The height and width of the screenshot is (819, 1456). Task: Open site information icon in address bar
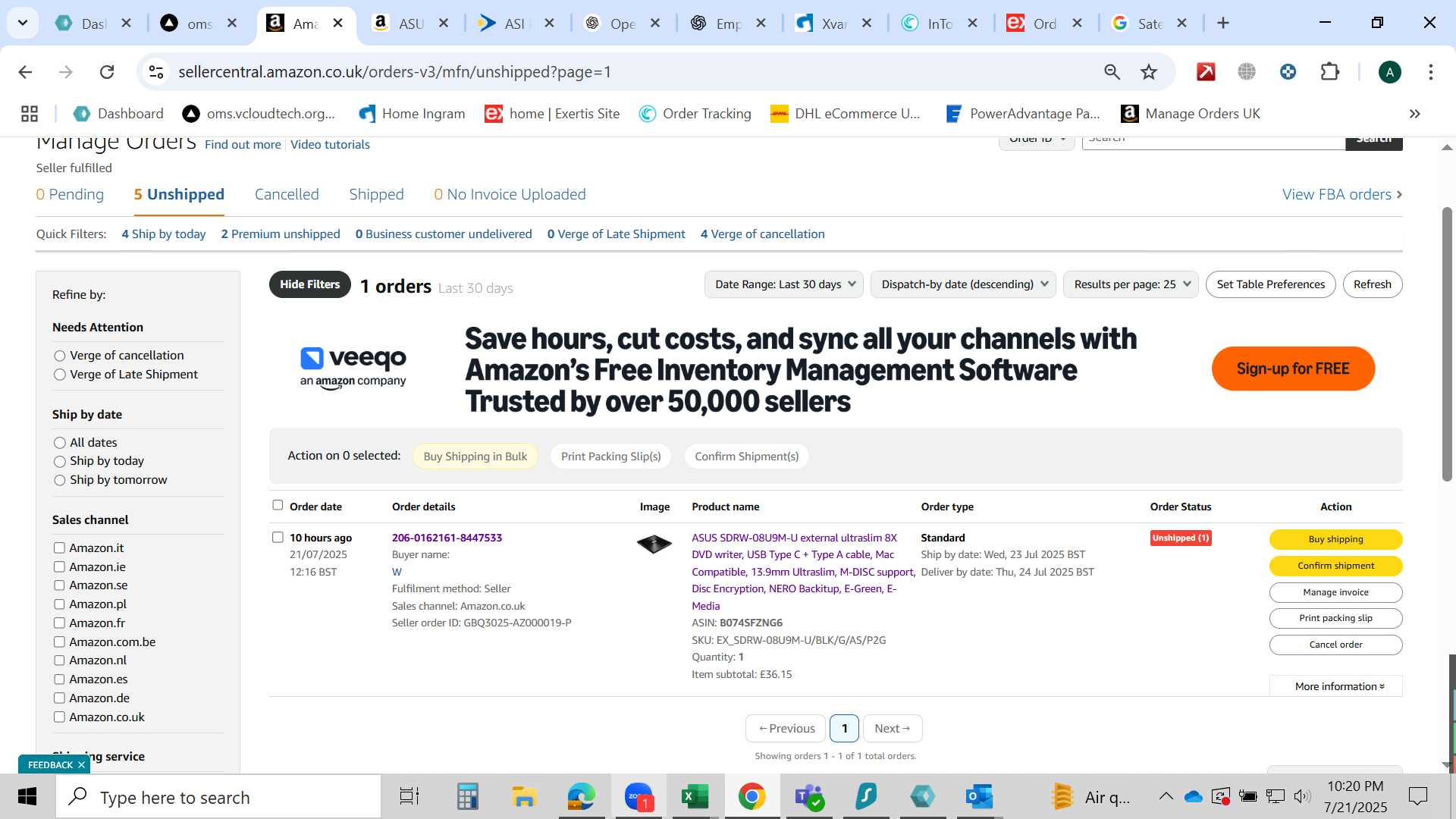(x=155, y=72)
